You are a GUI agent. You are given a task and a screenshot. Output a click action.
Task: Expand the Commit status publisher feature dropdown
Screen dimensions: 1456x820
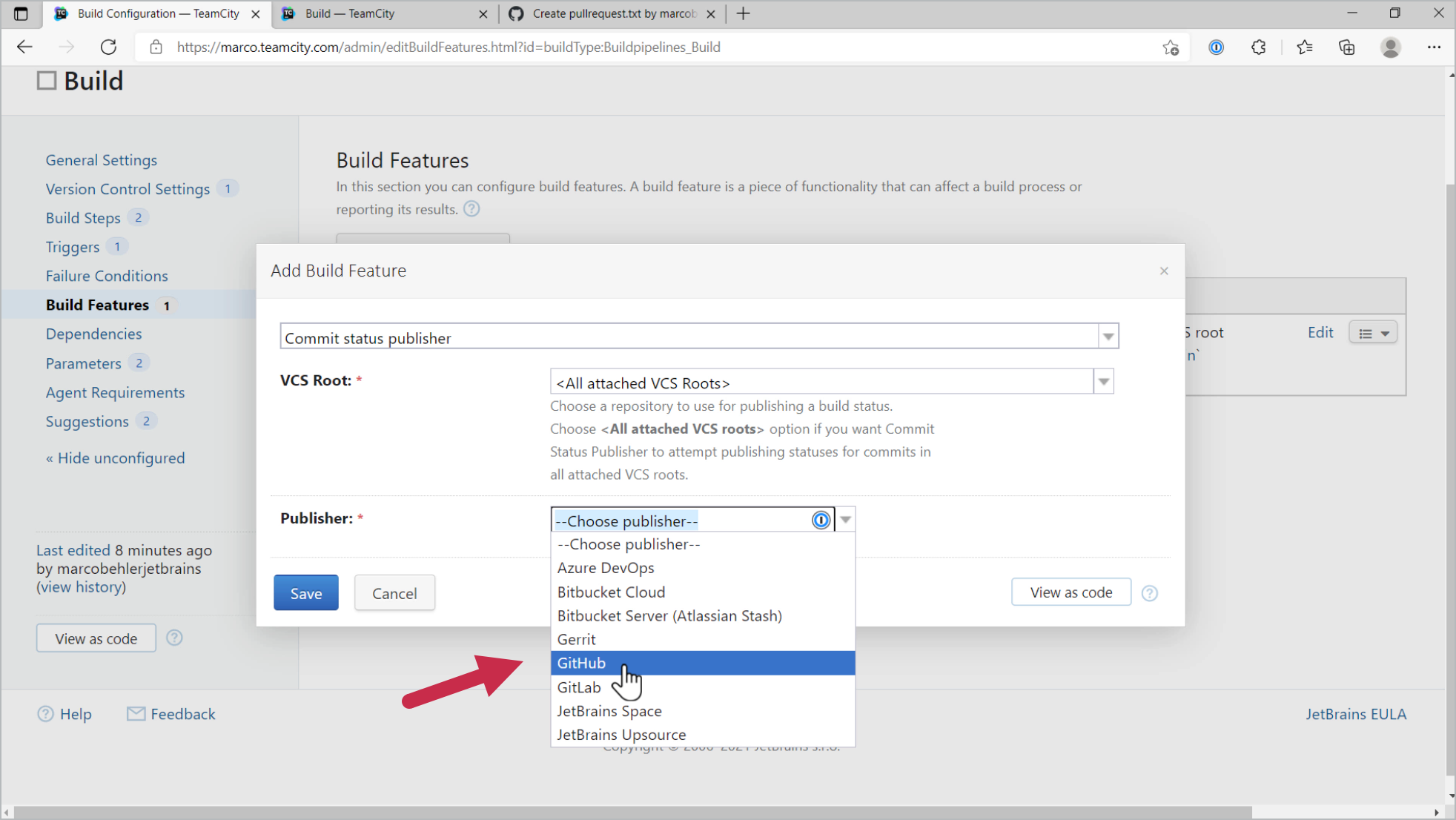pyautogui.click(x=1108, y=336)
